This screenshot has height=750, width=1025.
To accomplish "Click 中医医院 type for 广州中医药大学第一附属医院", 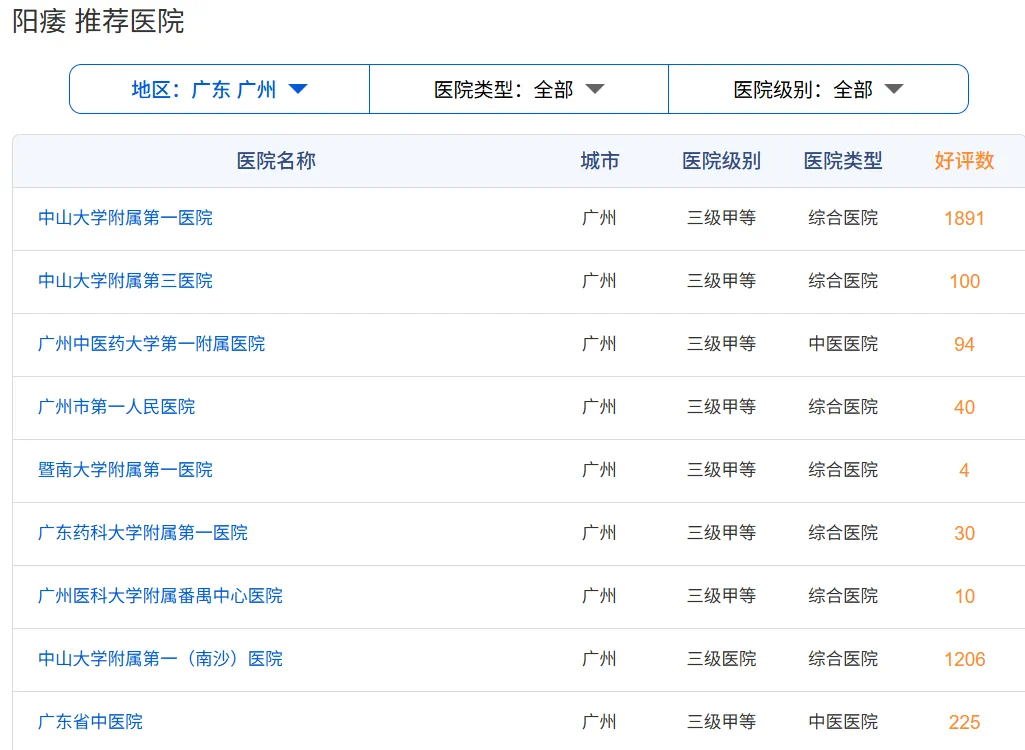I will (843, 344).
